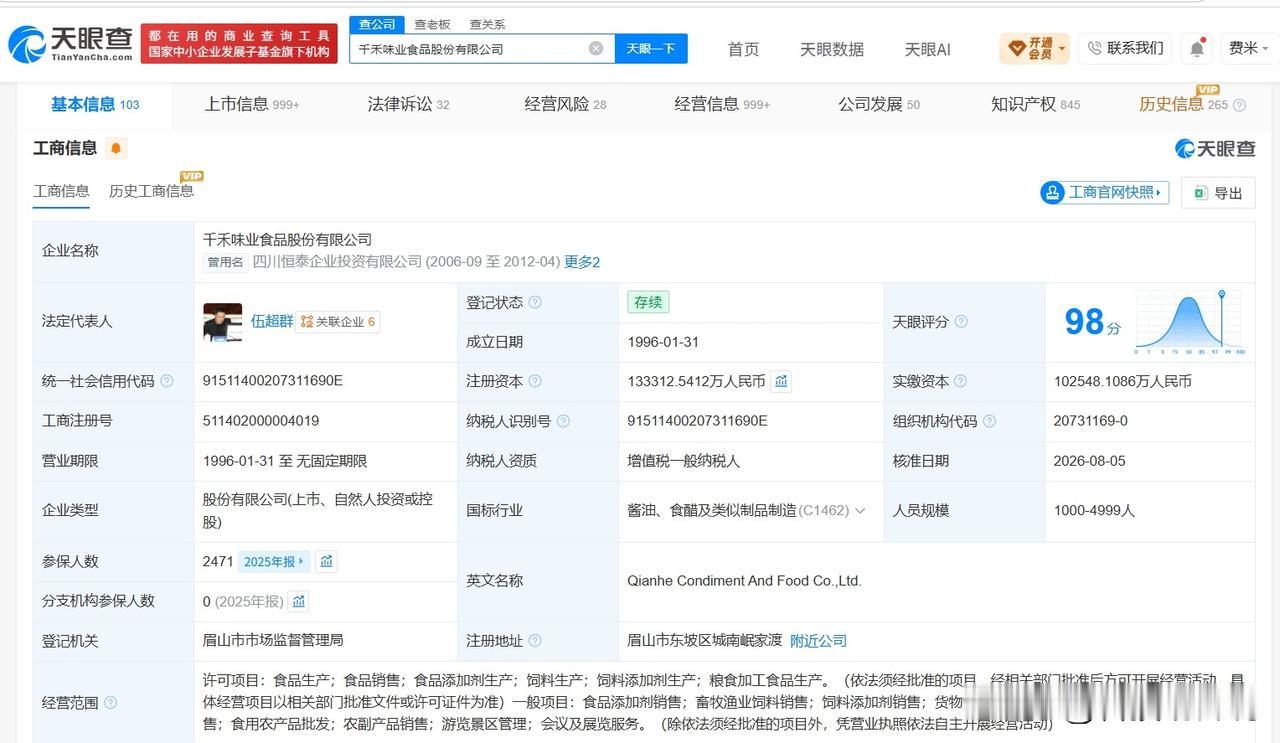Click the 工商注册号 value 511402000004019

click(261, 421)
